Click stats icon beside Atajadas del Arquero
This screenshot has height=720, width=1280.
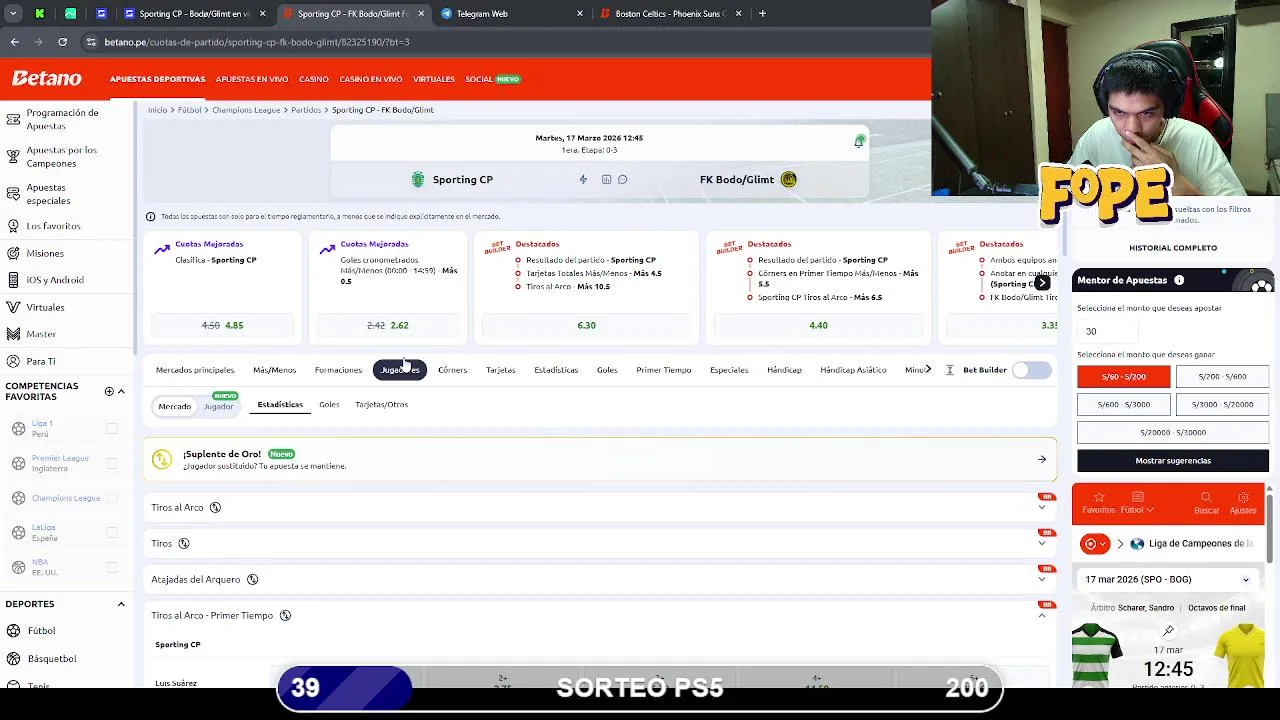pyautogui.click(x=252, y=579)
